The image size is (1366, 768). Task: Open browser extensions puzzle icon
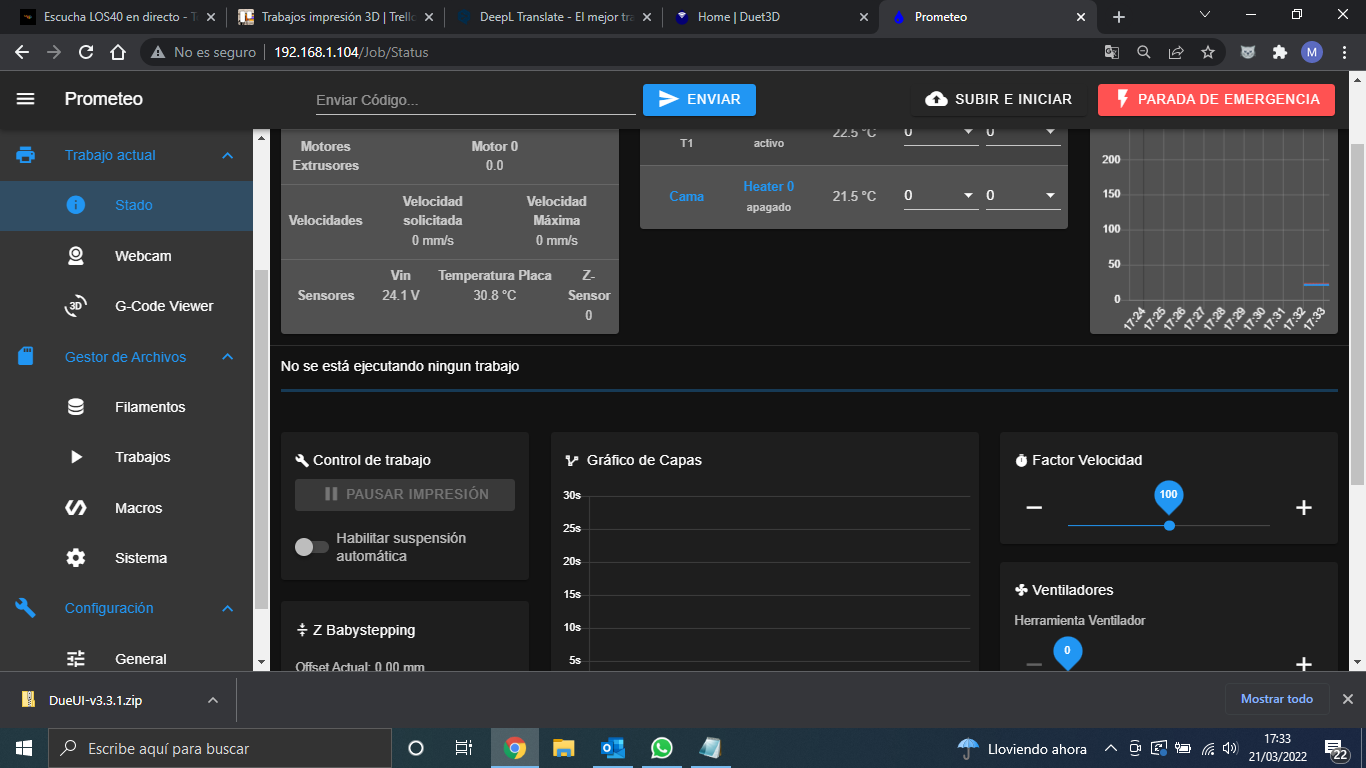[1279, 52]
